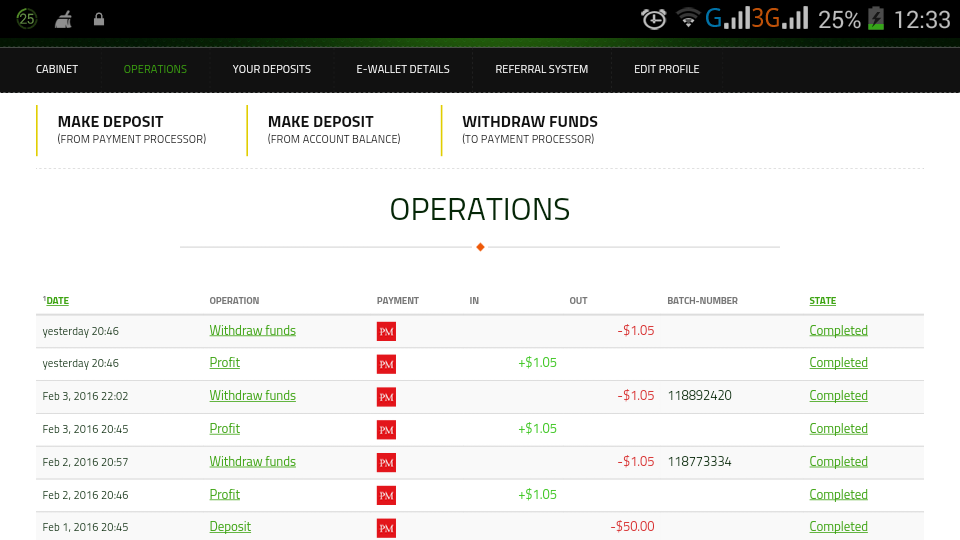Select batch number 118892420
Viewport: 960px width, 540px height.
[x=699, y=396]
